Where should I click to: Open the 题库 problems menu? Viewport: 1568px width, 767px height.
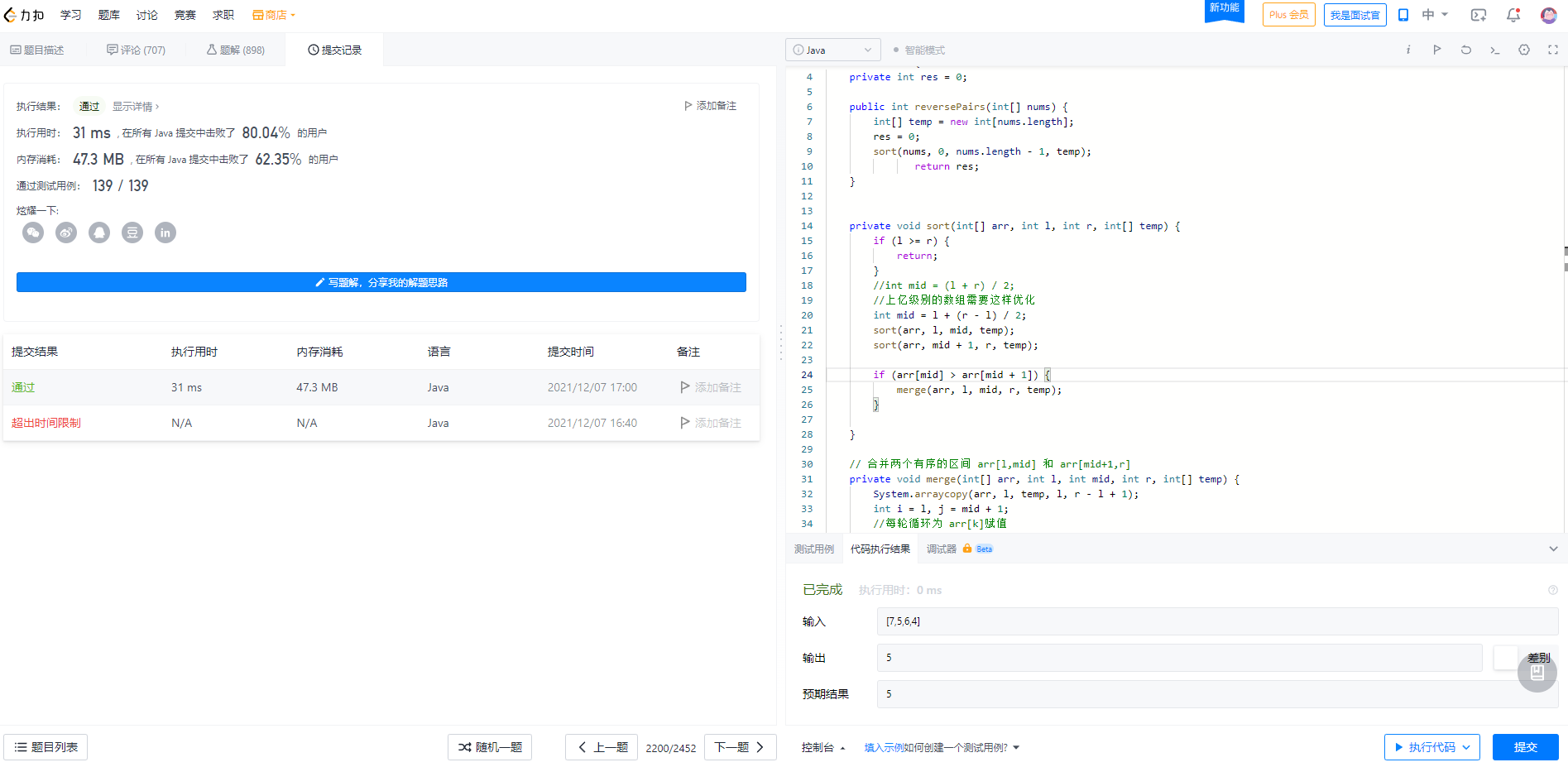(109, 15)
